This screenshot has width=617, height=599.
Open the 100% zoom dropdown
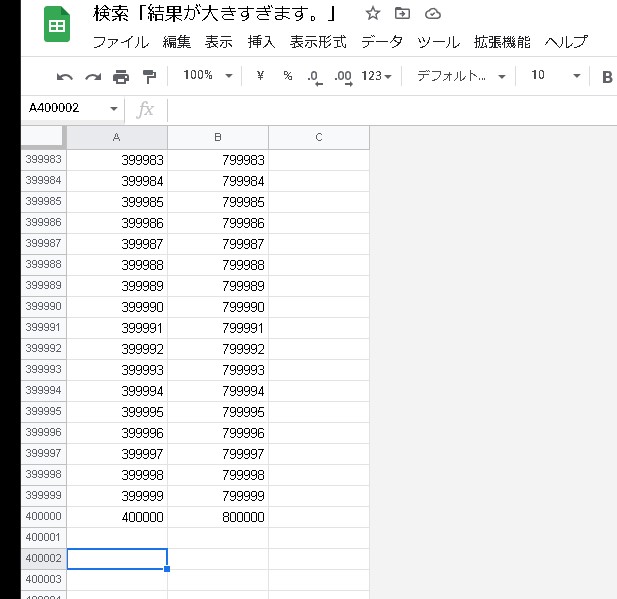208,76
